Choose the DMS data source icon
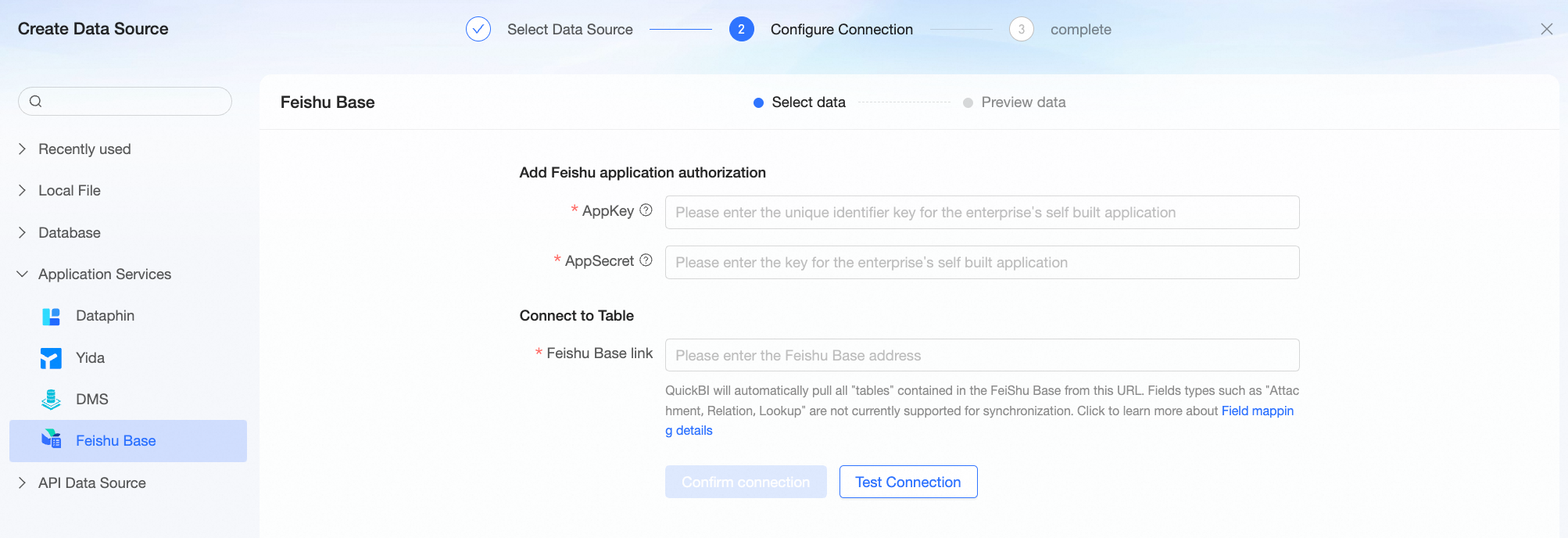 [x=51, y=400]
